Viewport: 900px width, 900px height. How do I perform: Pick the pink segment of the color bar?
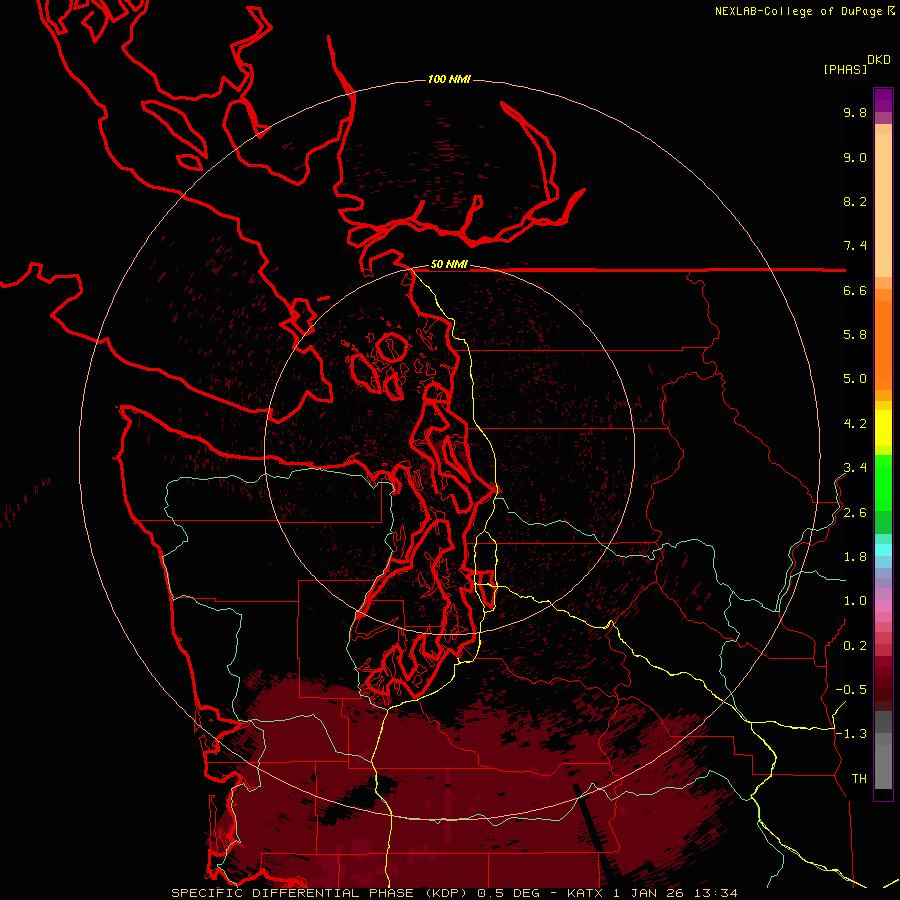[x=883, y=606]
